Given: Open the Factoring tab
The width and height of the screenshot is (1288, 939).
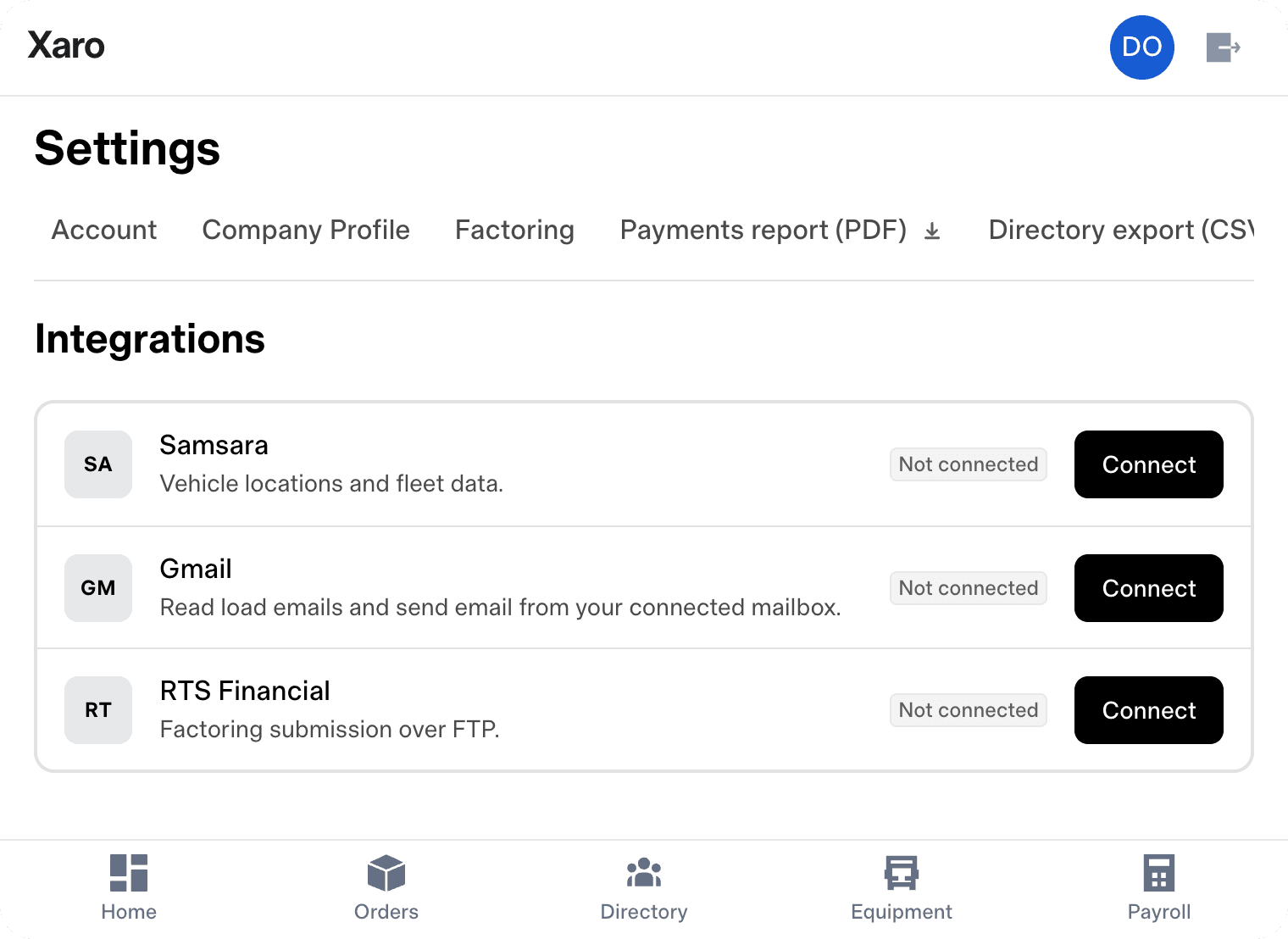Looking at the screenshot, I should [514, 230].
